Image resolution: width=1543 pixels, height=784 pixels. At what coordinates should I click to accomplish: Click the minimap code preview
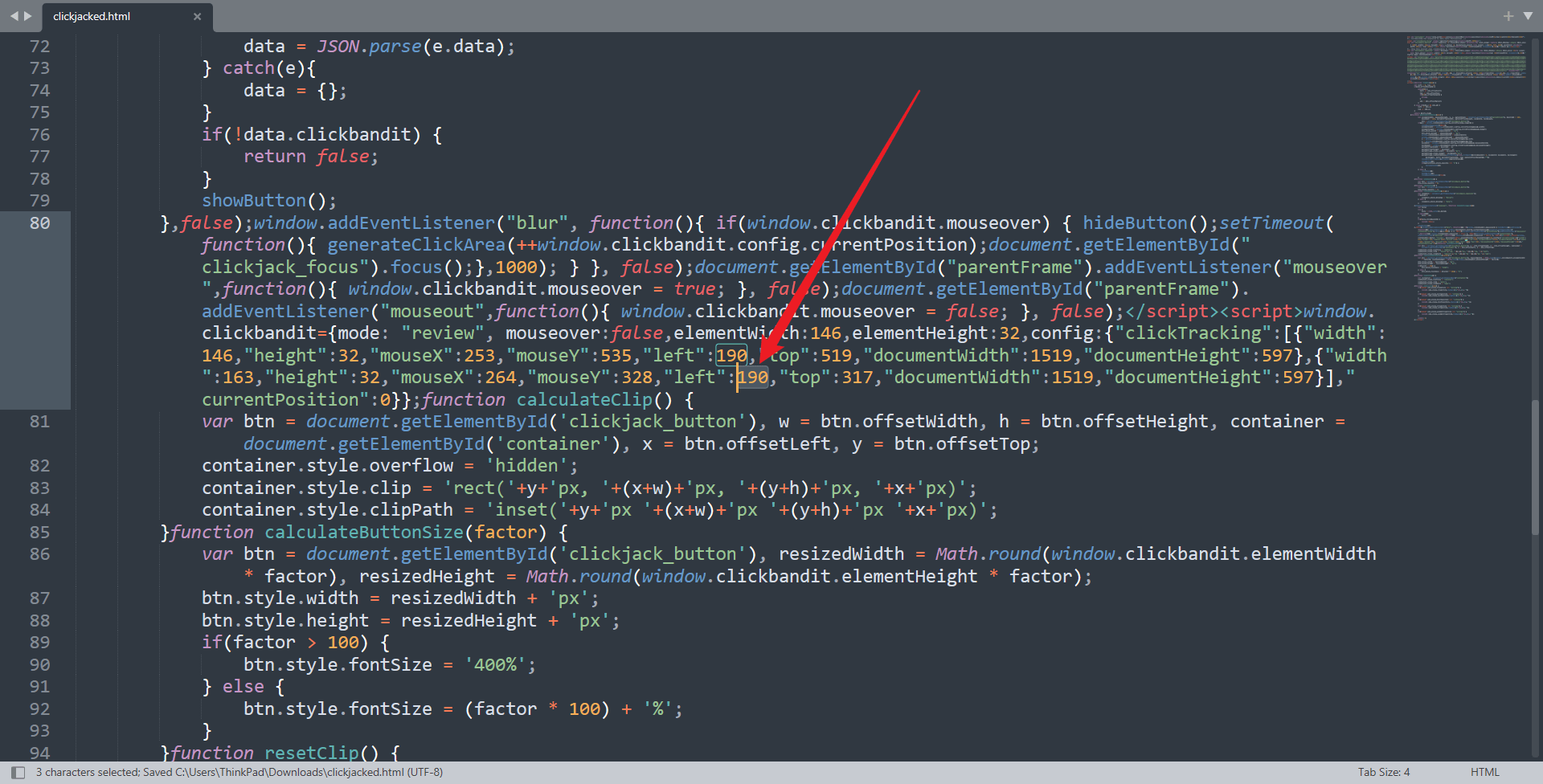1467,177
